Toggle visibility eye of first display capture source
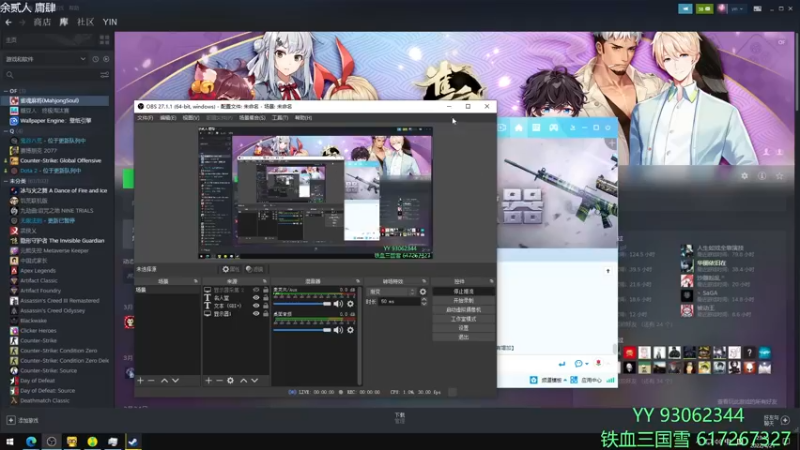Screen dimensions: 800x450 (256, 290)
